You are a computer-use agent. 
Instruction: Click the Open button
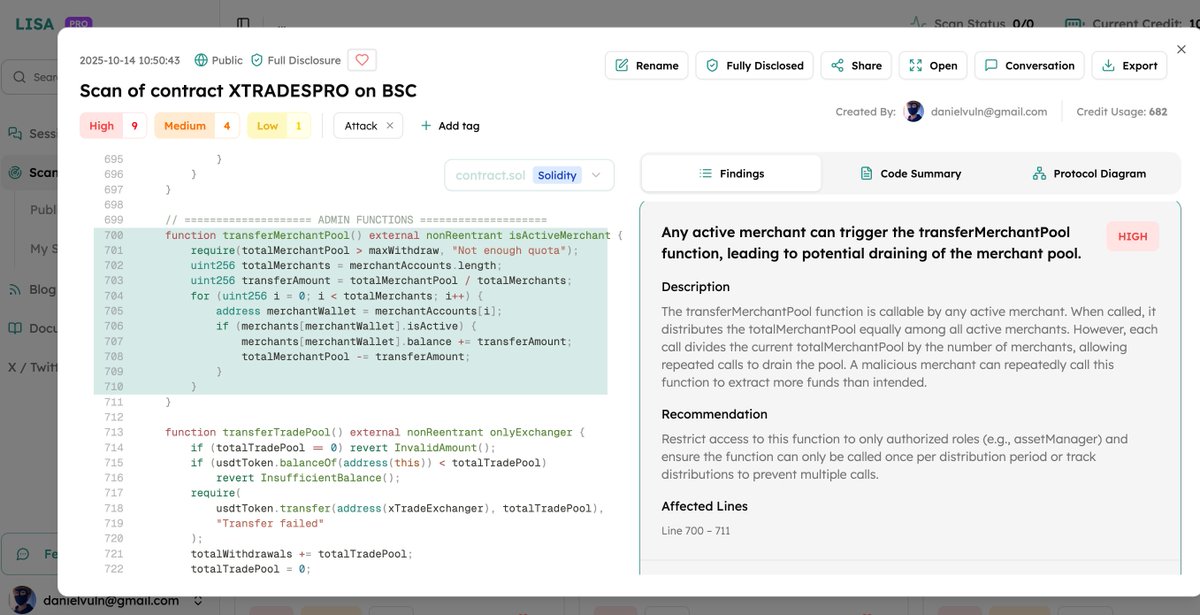click(933, 65)
